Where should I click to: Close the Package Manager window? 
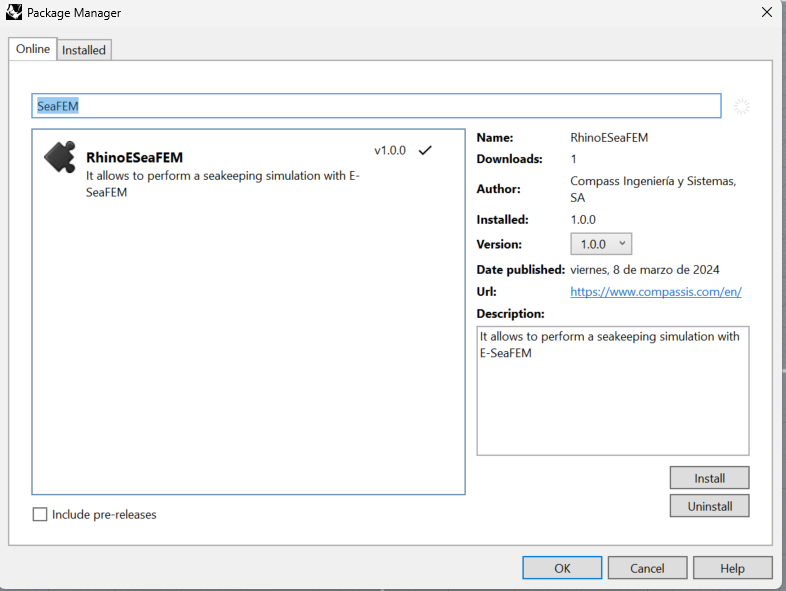point(766,12)
